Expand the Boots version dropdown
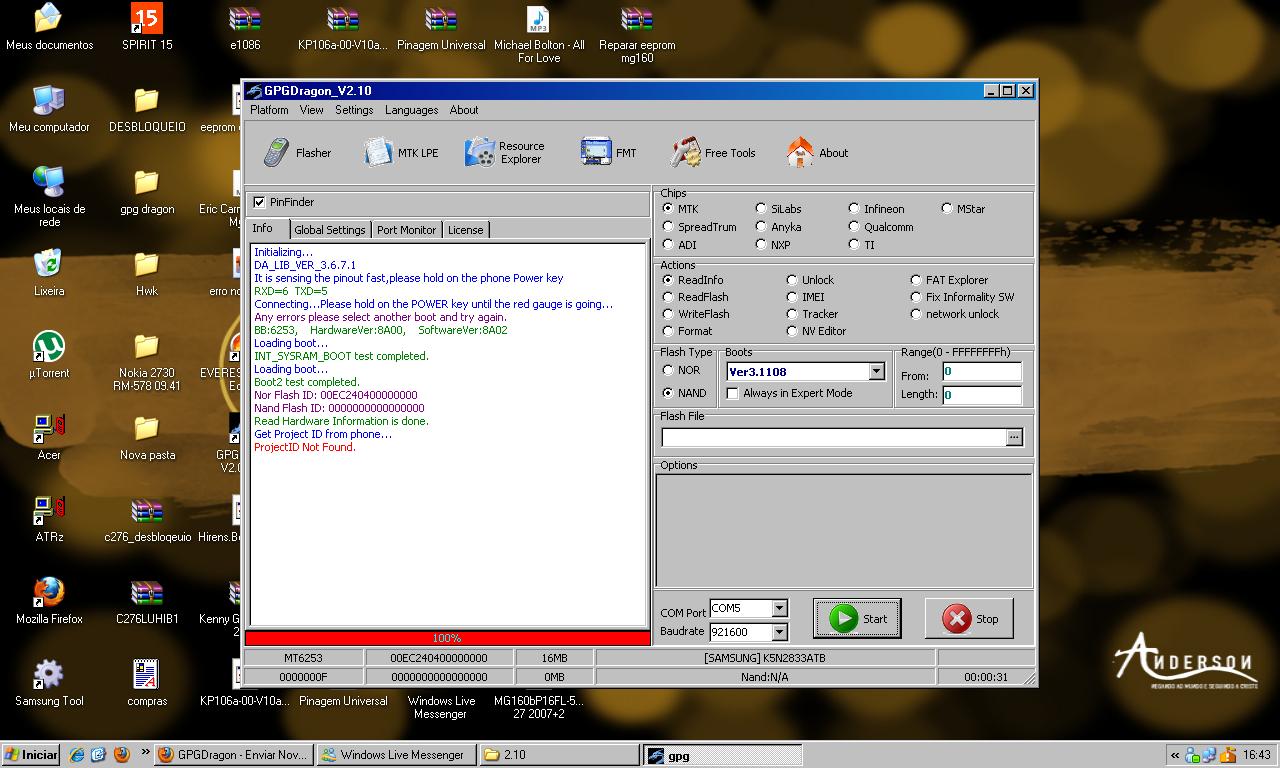Screen dimensions: 1280x768 click(x=876, y=371)
